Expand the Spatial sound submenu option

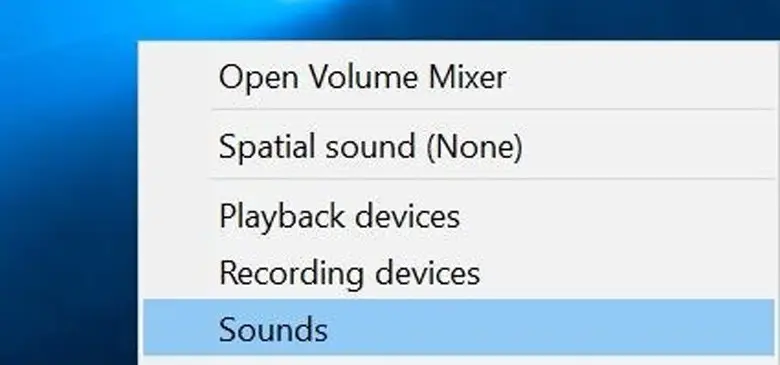coord(459,146)
